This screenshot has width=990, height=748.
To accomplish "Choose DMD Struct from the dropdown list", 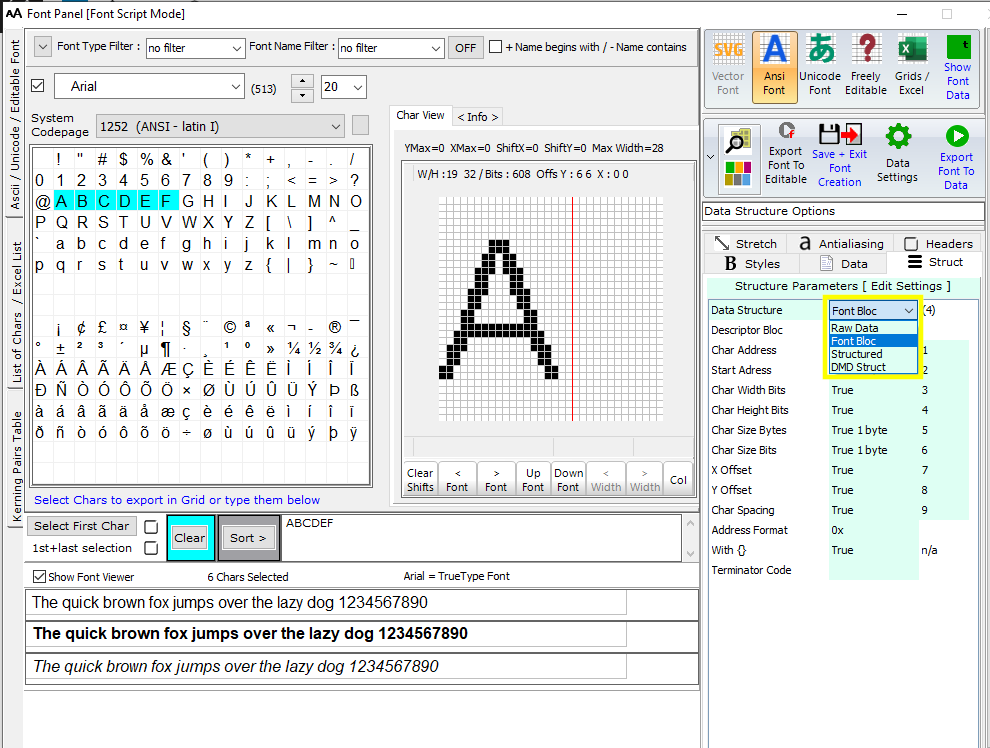I will point(858,367).
